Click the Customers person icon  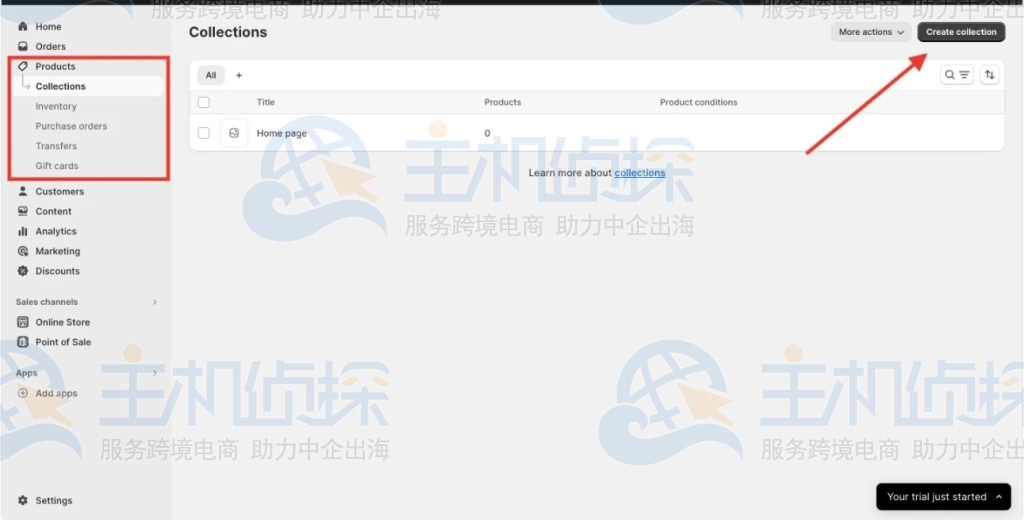23,191
